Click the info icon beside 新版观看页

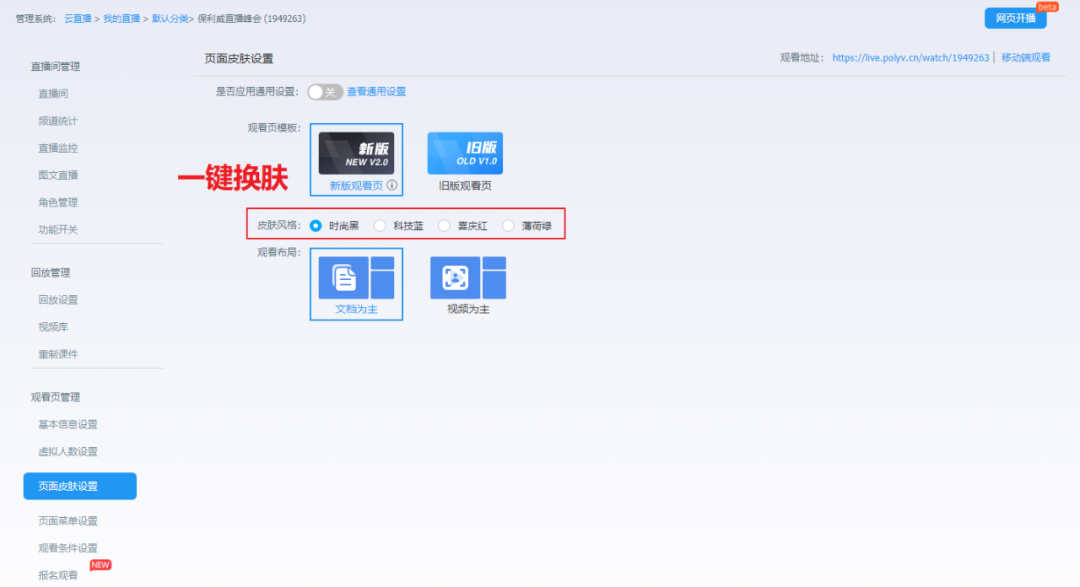(393, 185)
